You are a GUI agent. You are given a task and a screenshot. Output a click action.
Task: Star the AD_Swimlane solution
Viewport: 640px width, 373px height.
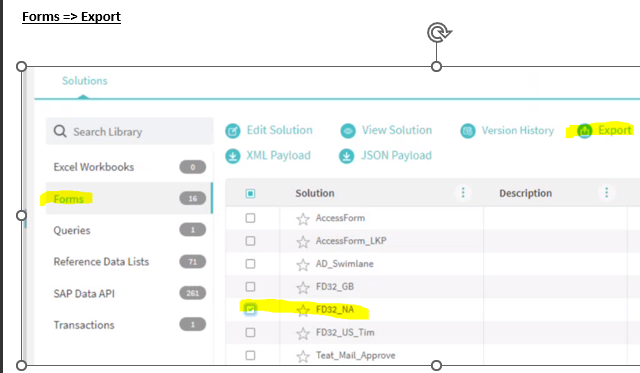pos(303,265)
